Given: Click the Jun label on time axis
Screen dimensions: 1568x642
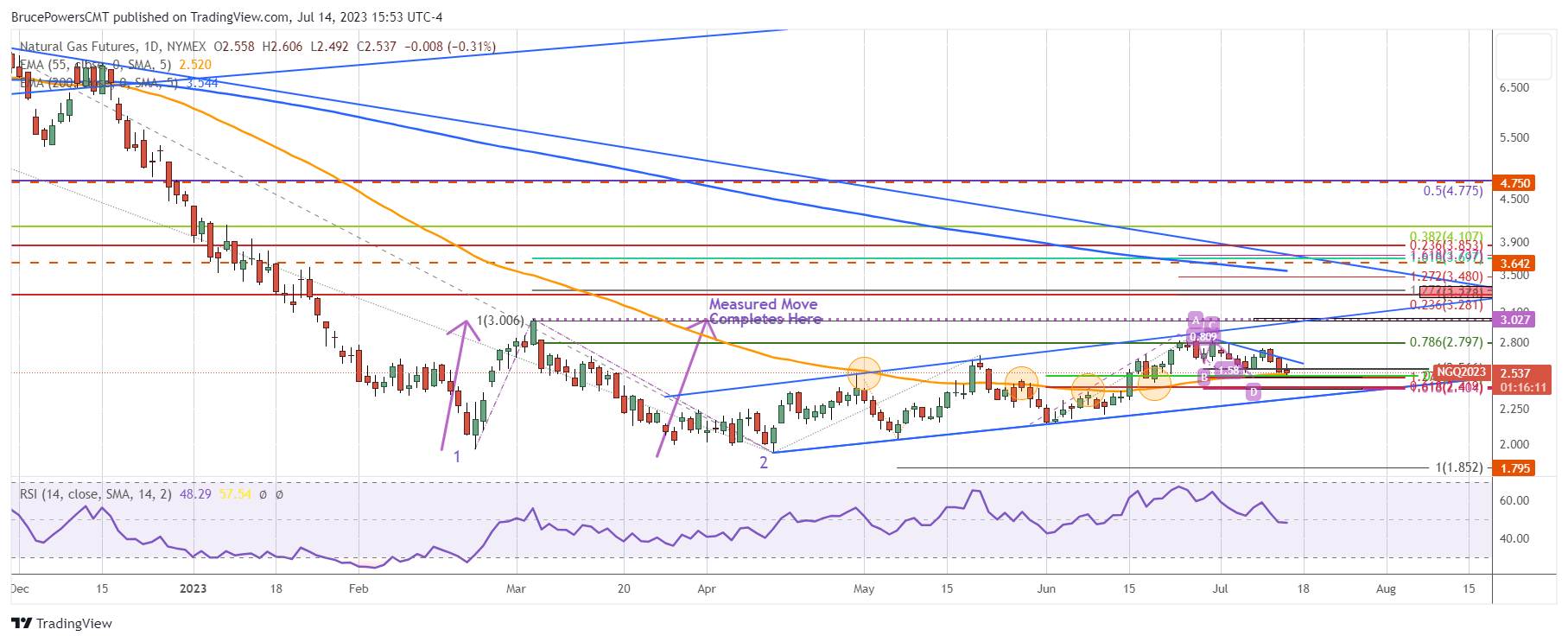Looking at the screenshot, I should click(1046, 589).
